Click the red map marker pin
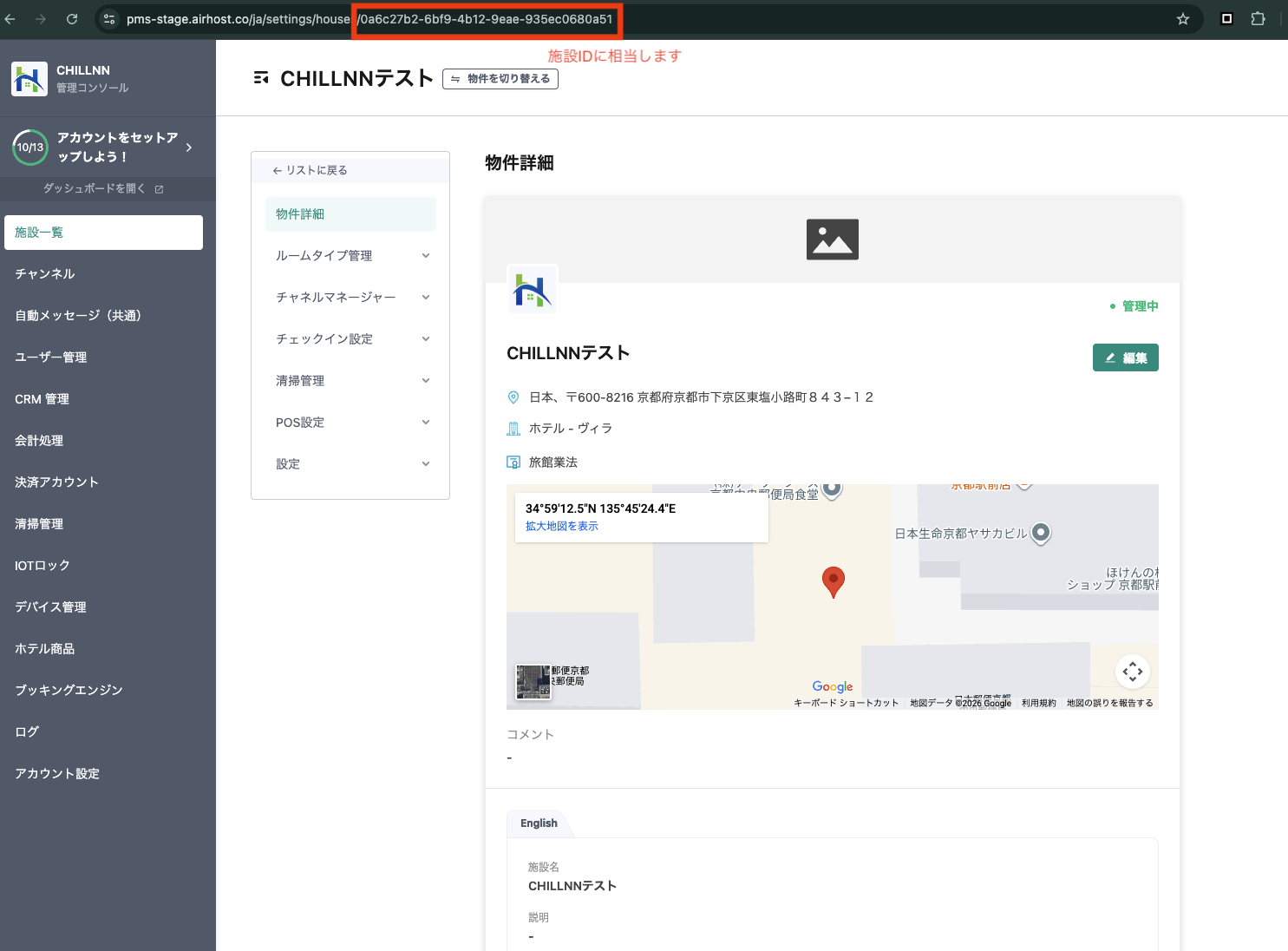The image size is (1288, 951). pyautogui.click(x=834, y=582)
